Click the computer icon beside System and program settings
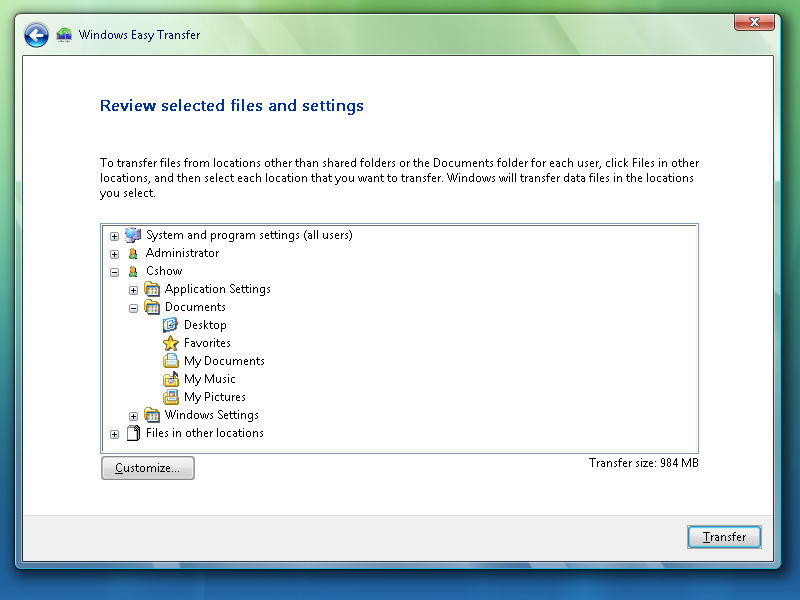 tap(133, 235)
